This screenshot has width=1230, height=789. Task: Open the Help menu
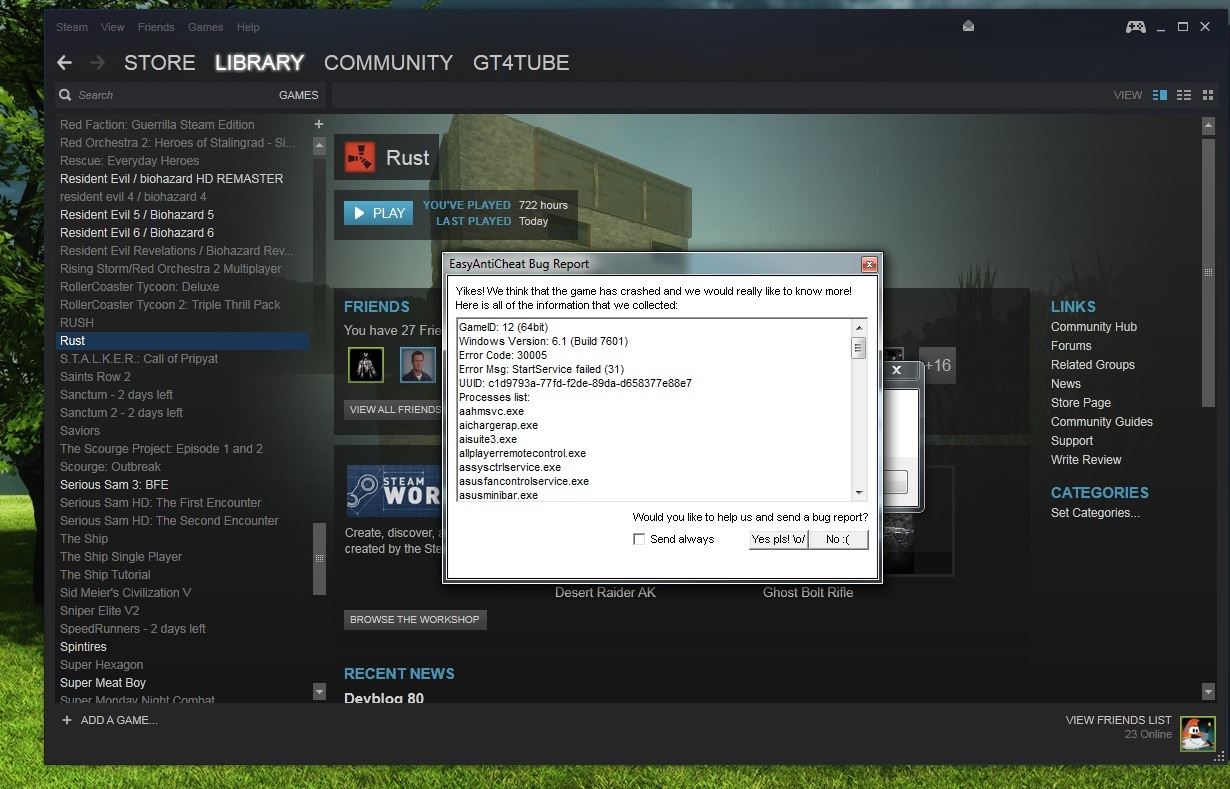coord(248,27)
